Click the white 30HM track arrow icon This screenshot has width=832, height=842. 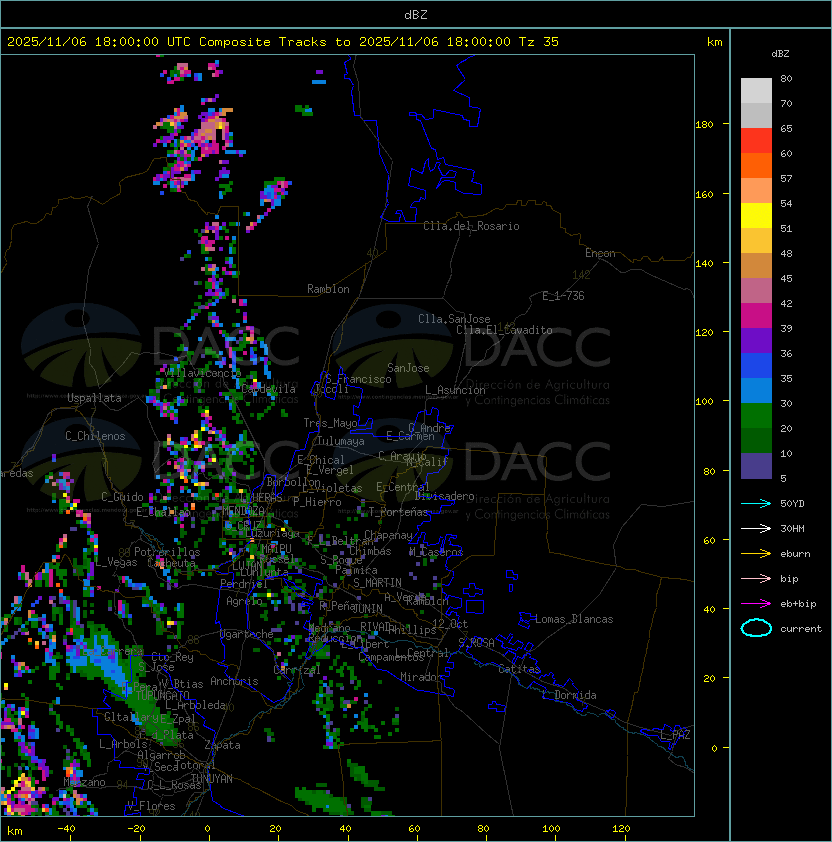(756, 528)
